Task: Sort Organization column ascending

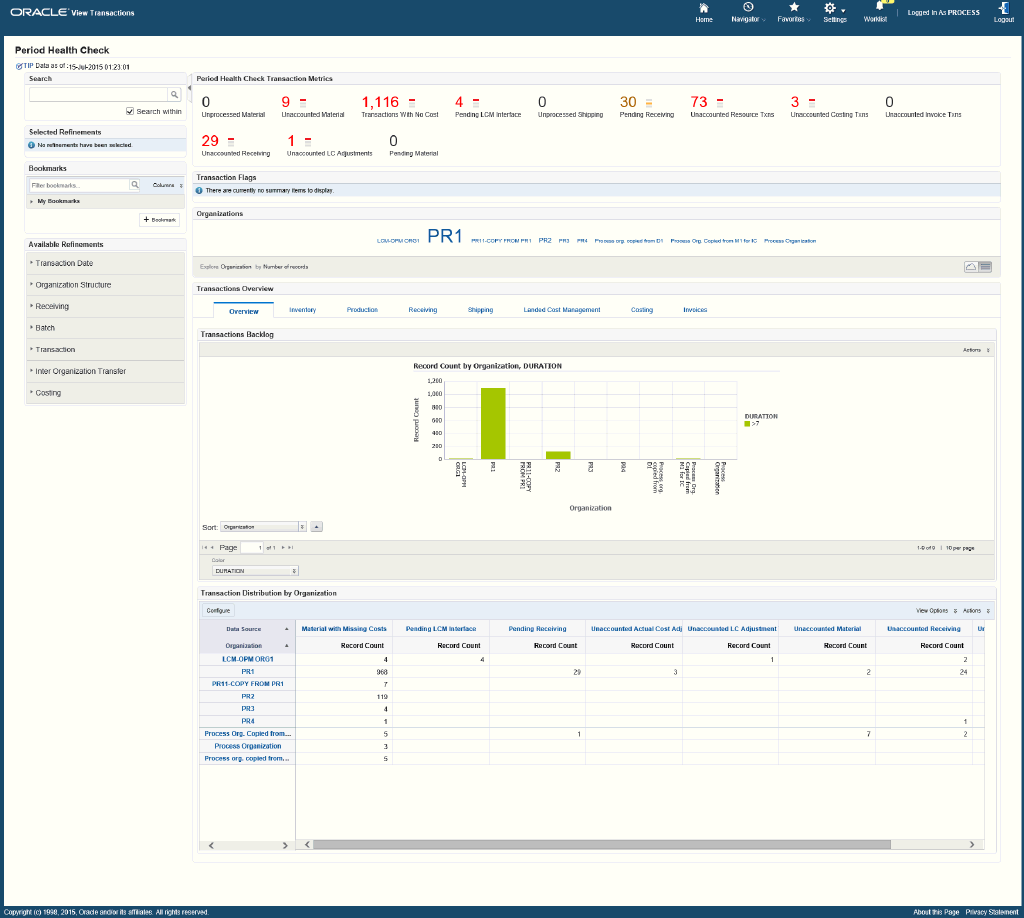Action: coord(286,645)
